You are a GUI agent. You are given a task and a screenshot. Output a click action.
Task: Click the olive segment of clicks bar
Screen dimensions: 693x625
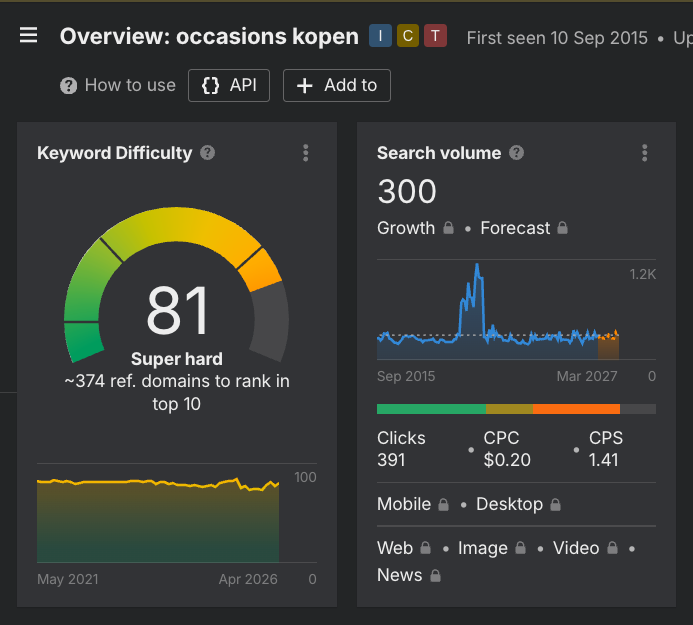point(510,409)
